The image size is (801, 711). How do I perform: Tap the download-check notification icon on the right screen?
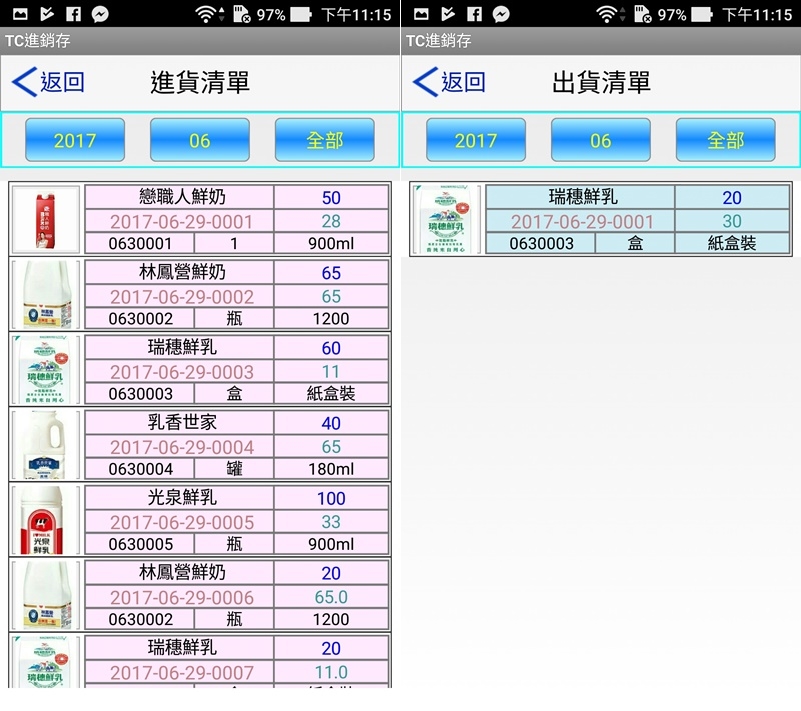(448, 14)
